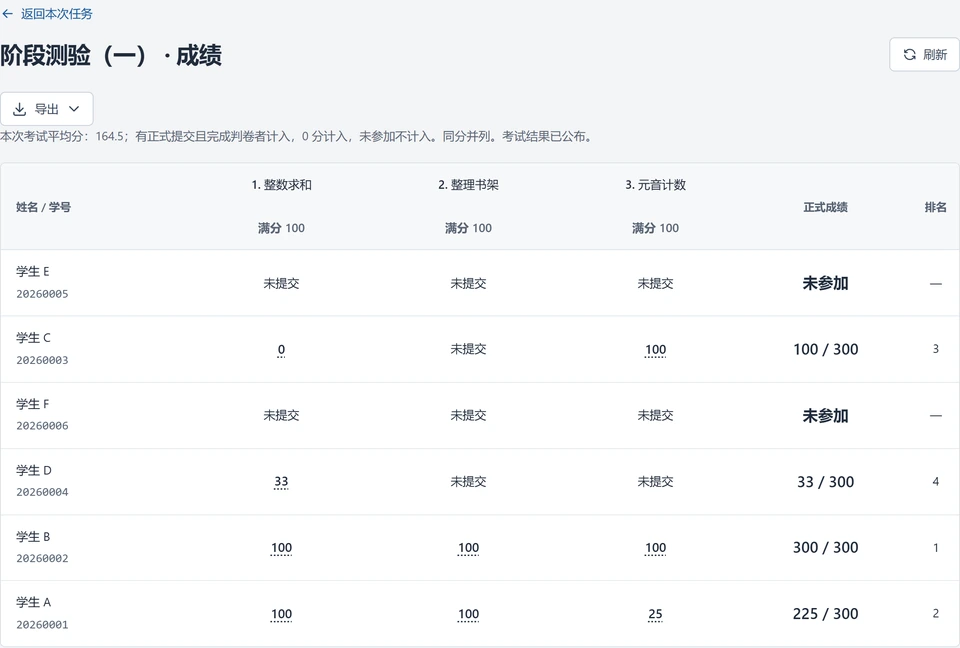Open 学生 D score 33 for 整数求和
This screenshot has height=648, width=960.
[x=281, y=482]
